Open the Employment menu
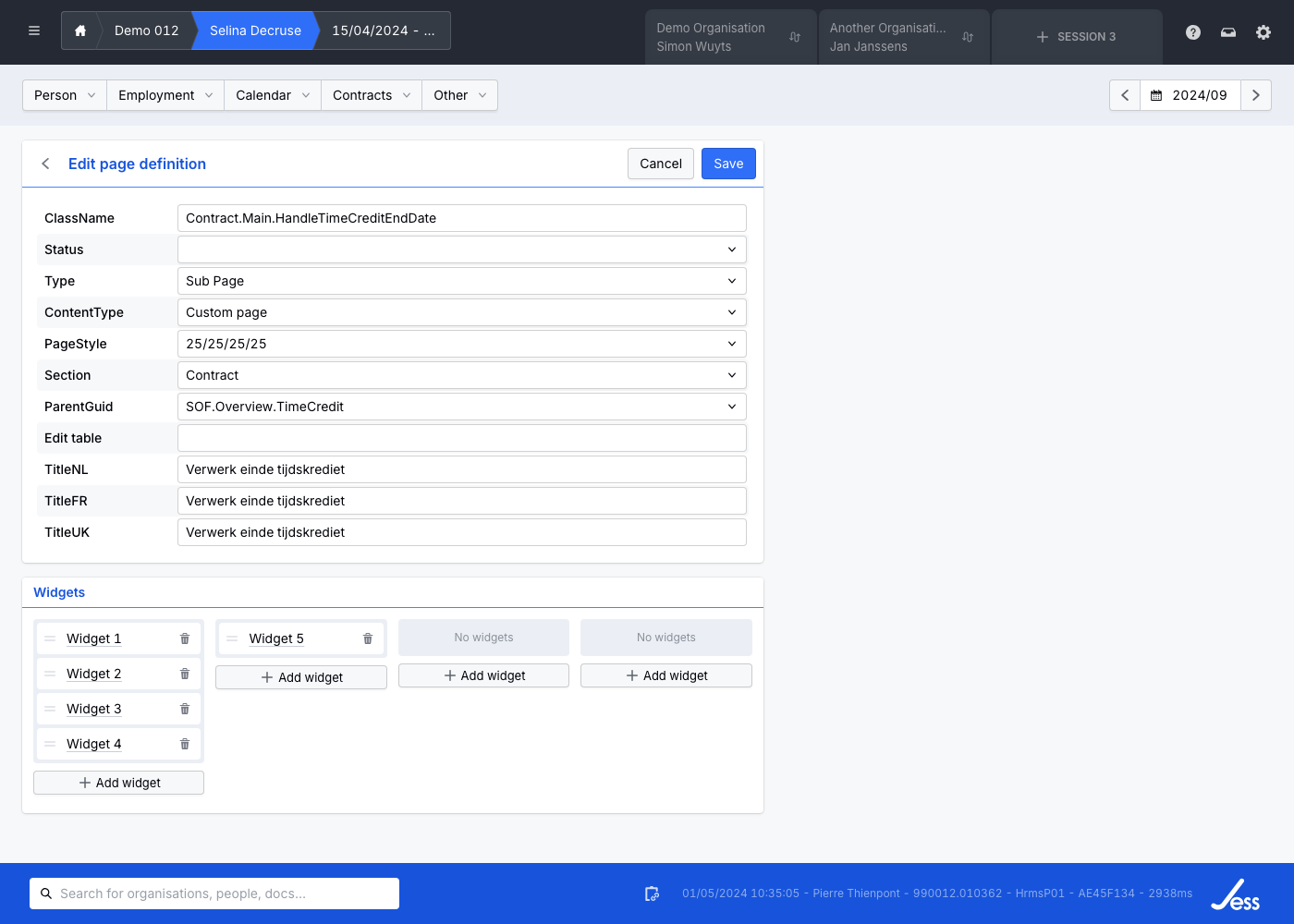 [165, 95]
